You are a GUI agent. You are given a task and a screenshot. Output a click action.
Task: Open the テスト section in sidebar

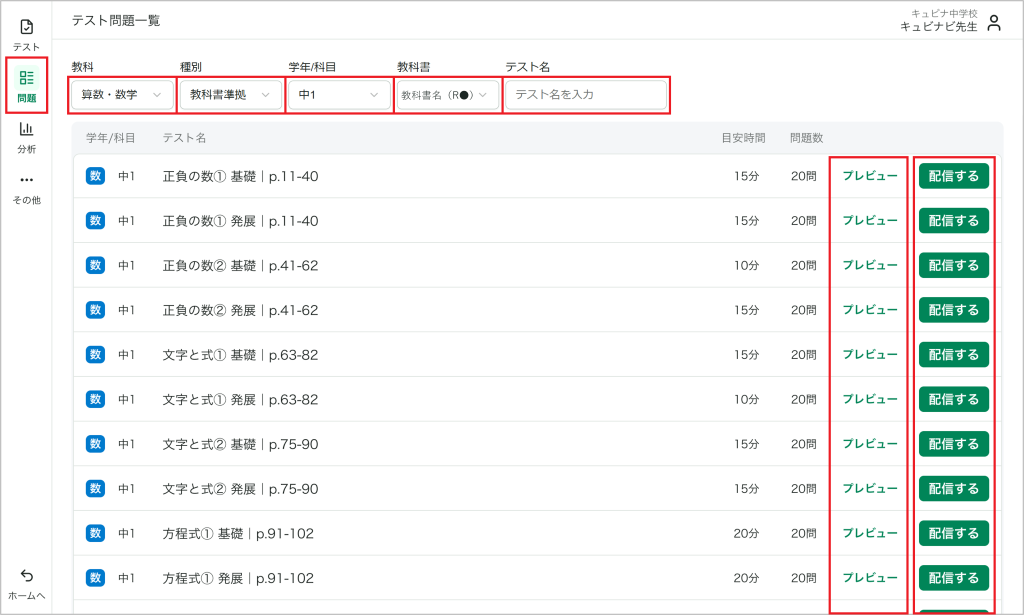[x=26, y=35]
